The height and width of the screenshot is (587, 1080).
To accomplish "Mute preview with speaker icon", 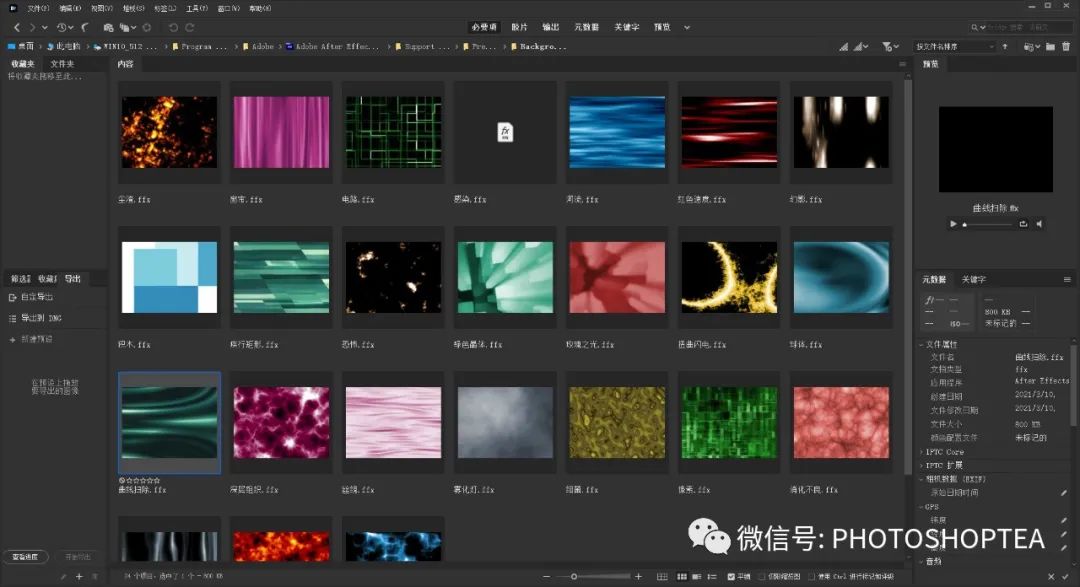I will point(1039,224).
